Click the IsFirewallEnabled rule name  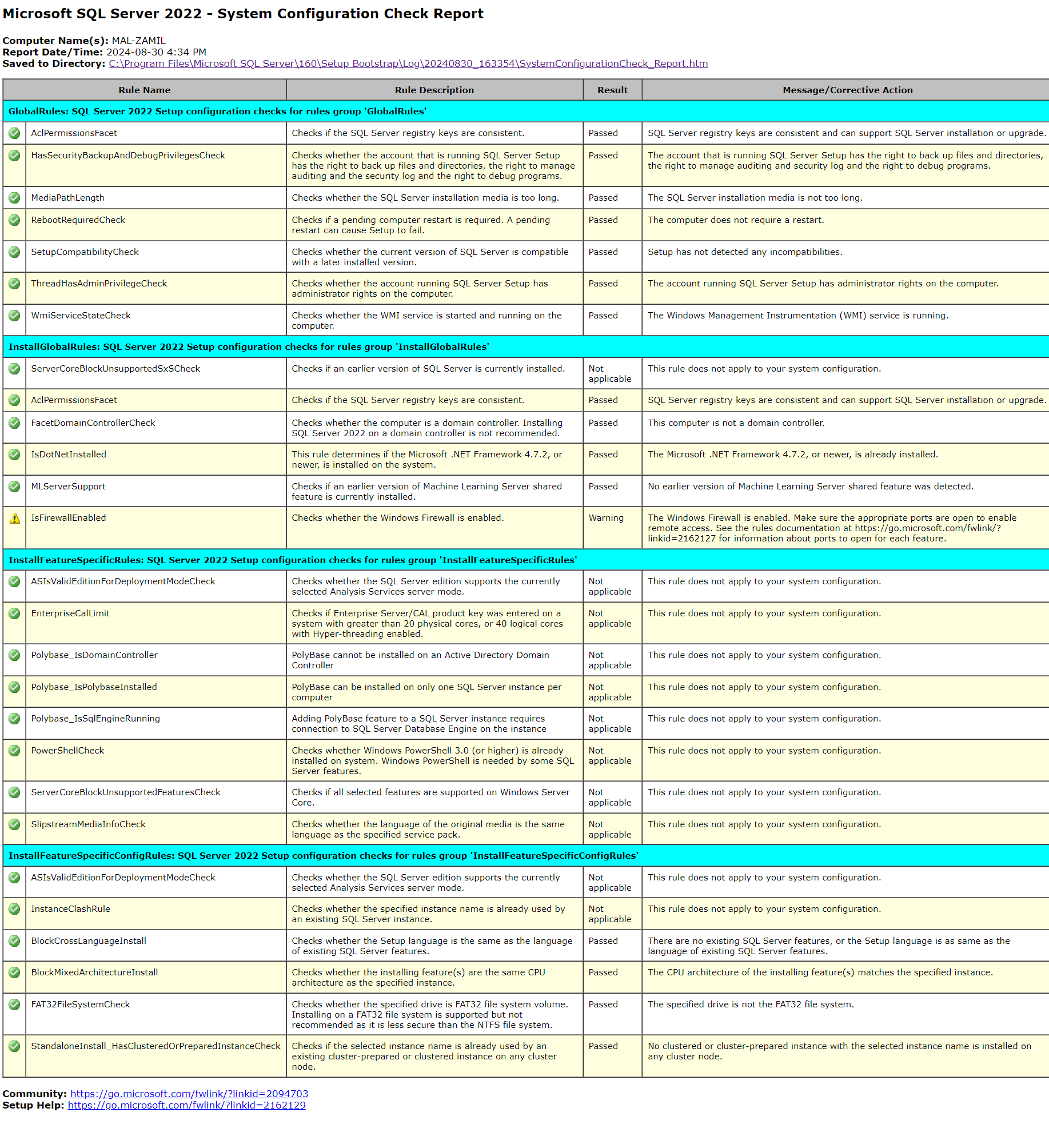click(x=69, y=518)
